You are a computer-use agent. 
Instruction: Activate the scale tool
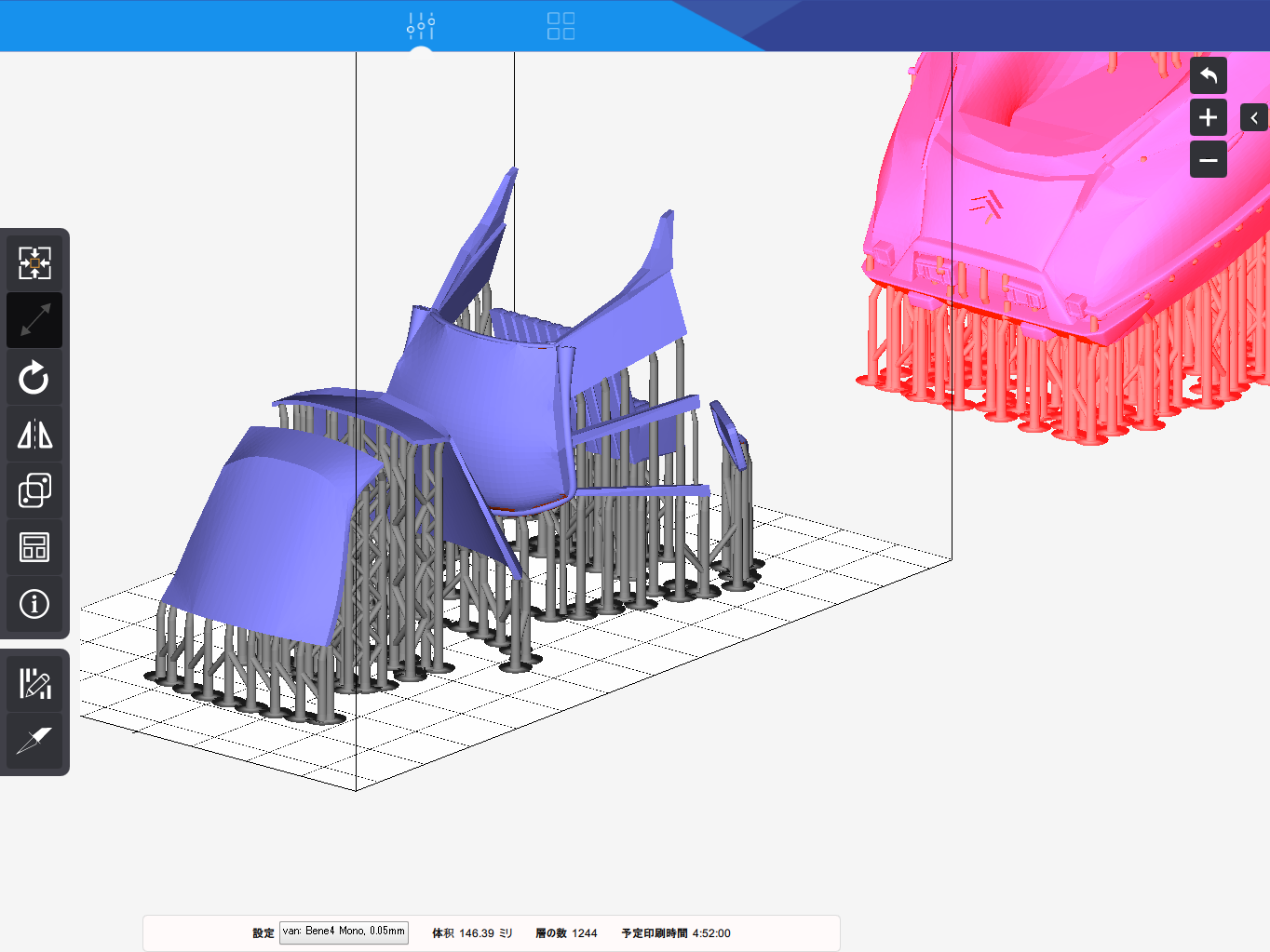[34, 321]
